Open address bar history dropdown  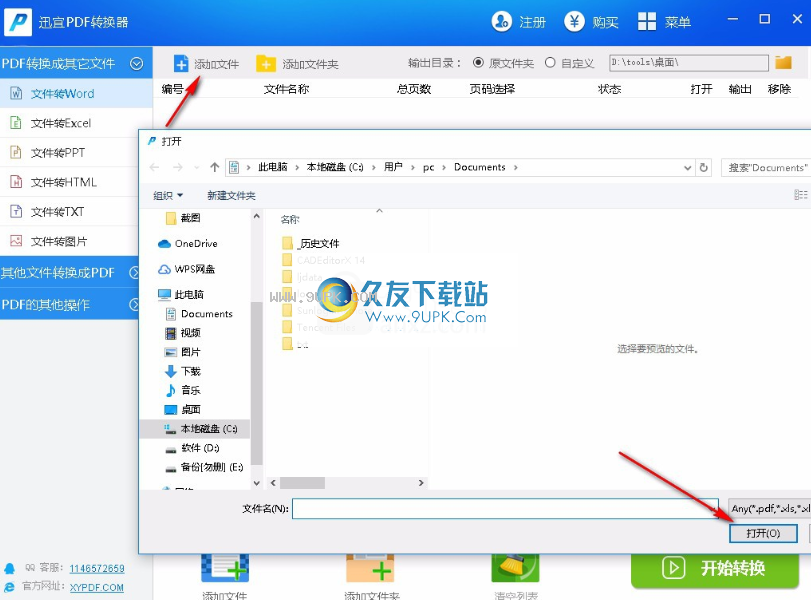pos(687,168)
